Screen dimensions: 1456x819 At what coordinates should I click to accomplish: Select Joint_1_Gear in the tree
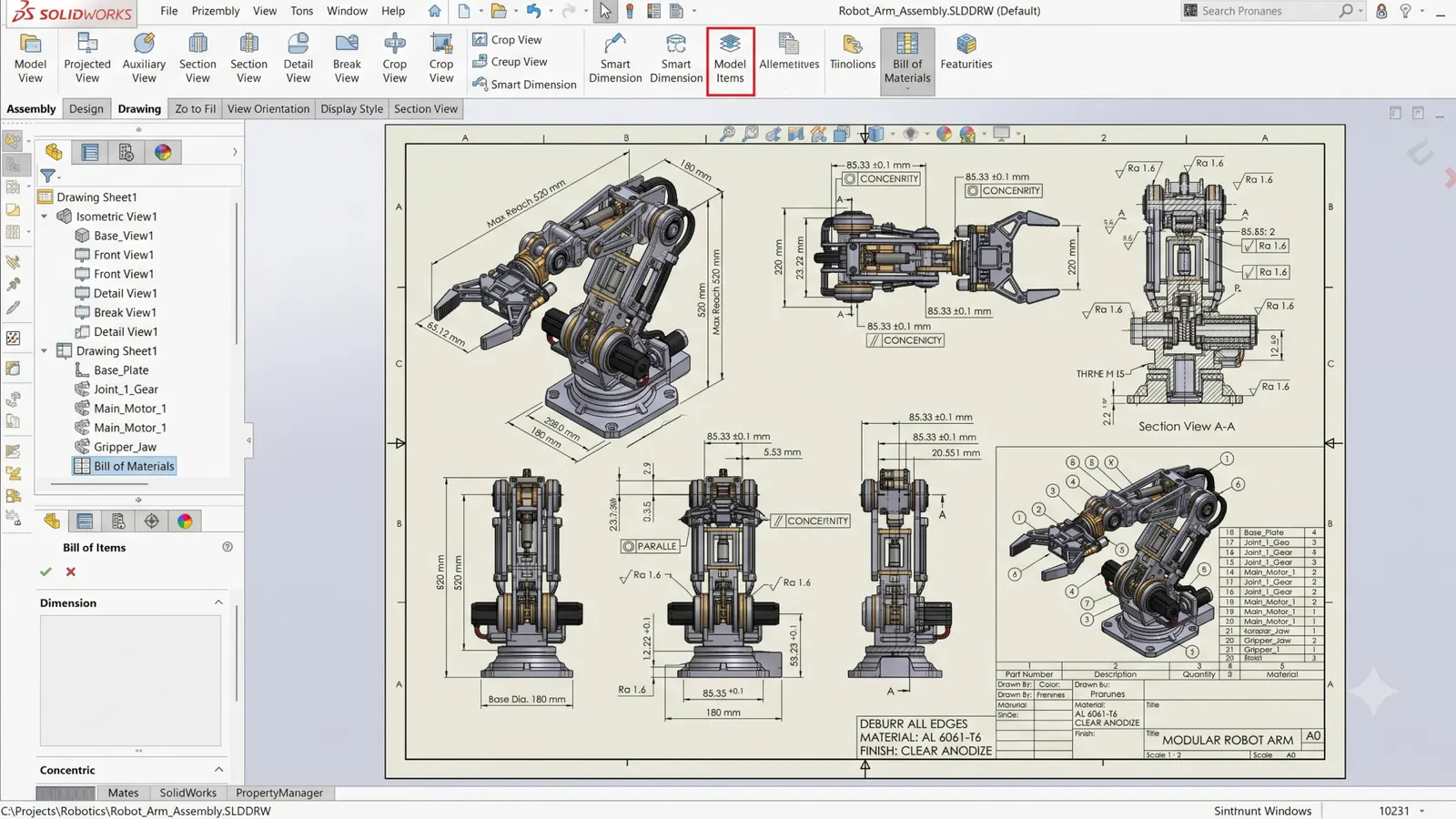(116, 389)
